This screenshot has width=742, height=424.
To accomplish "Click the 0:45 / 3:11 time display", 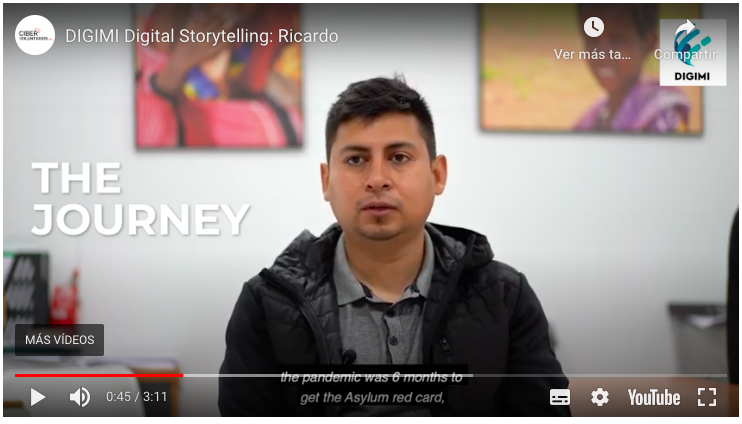I will (136, 397).
